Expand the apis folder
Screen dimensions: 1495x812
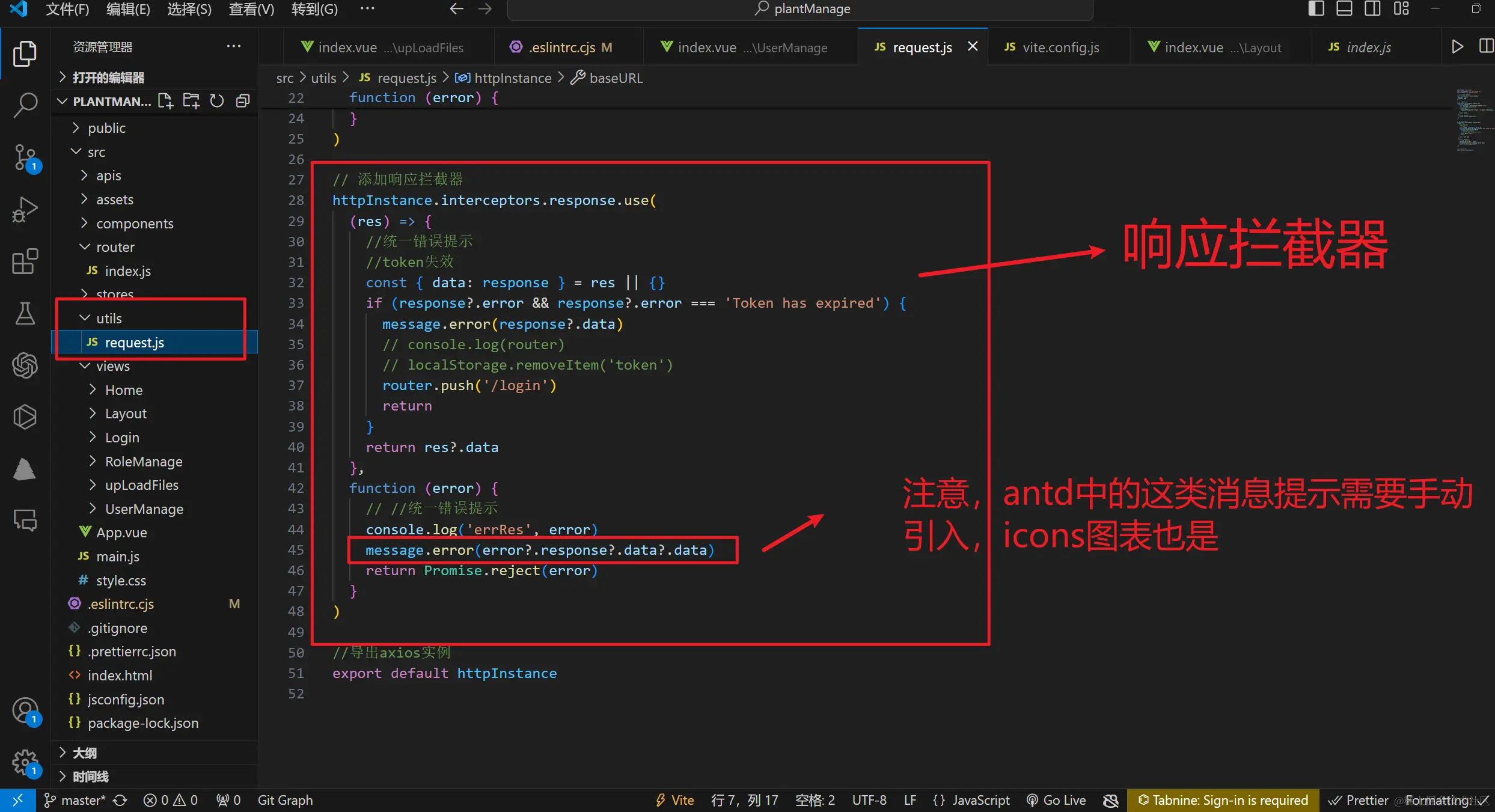coord(154,176)
